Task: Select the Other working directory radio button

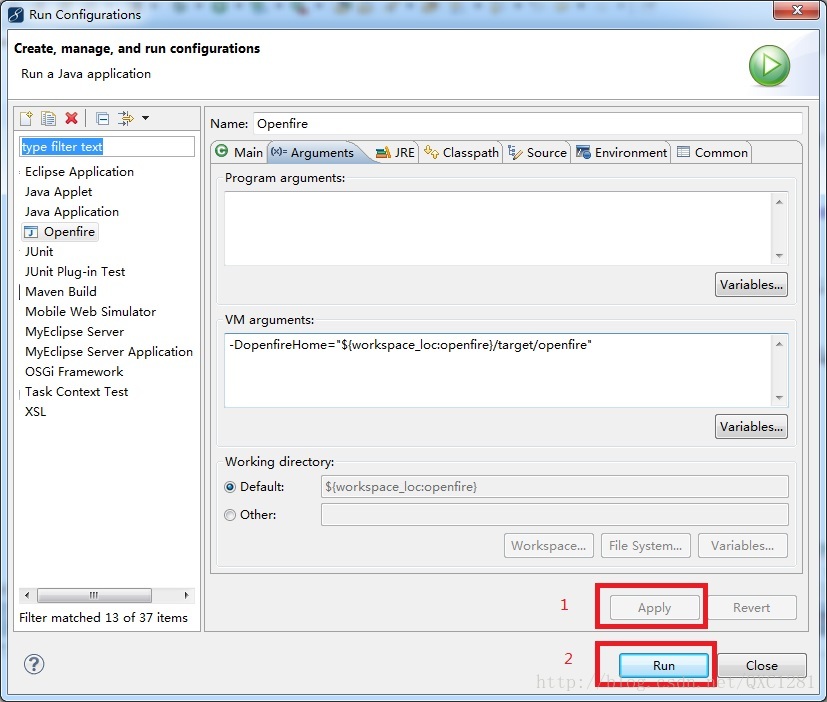Action: pos(230,515)
